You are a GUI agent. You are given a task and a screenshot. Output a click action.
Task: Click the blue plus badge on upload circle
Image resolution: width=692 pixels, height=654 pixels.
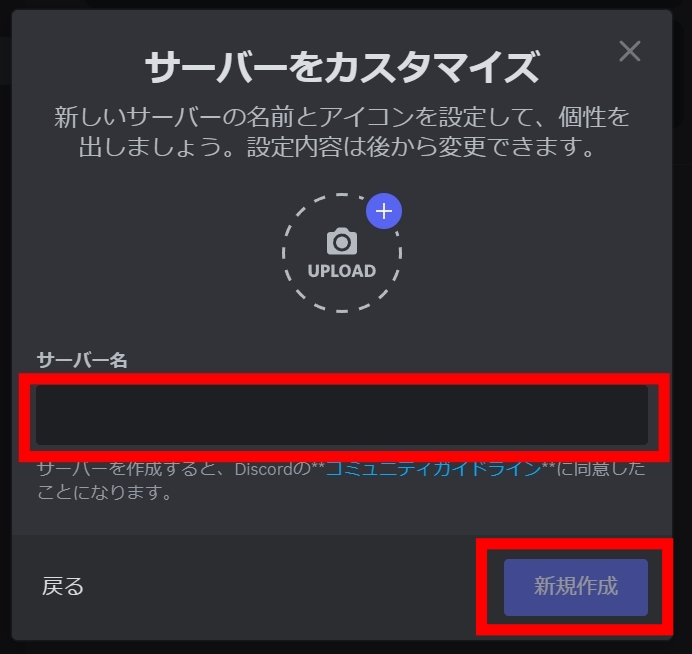coord(384,211)
